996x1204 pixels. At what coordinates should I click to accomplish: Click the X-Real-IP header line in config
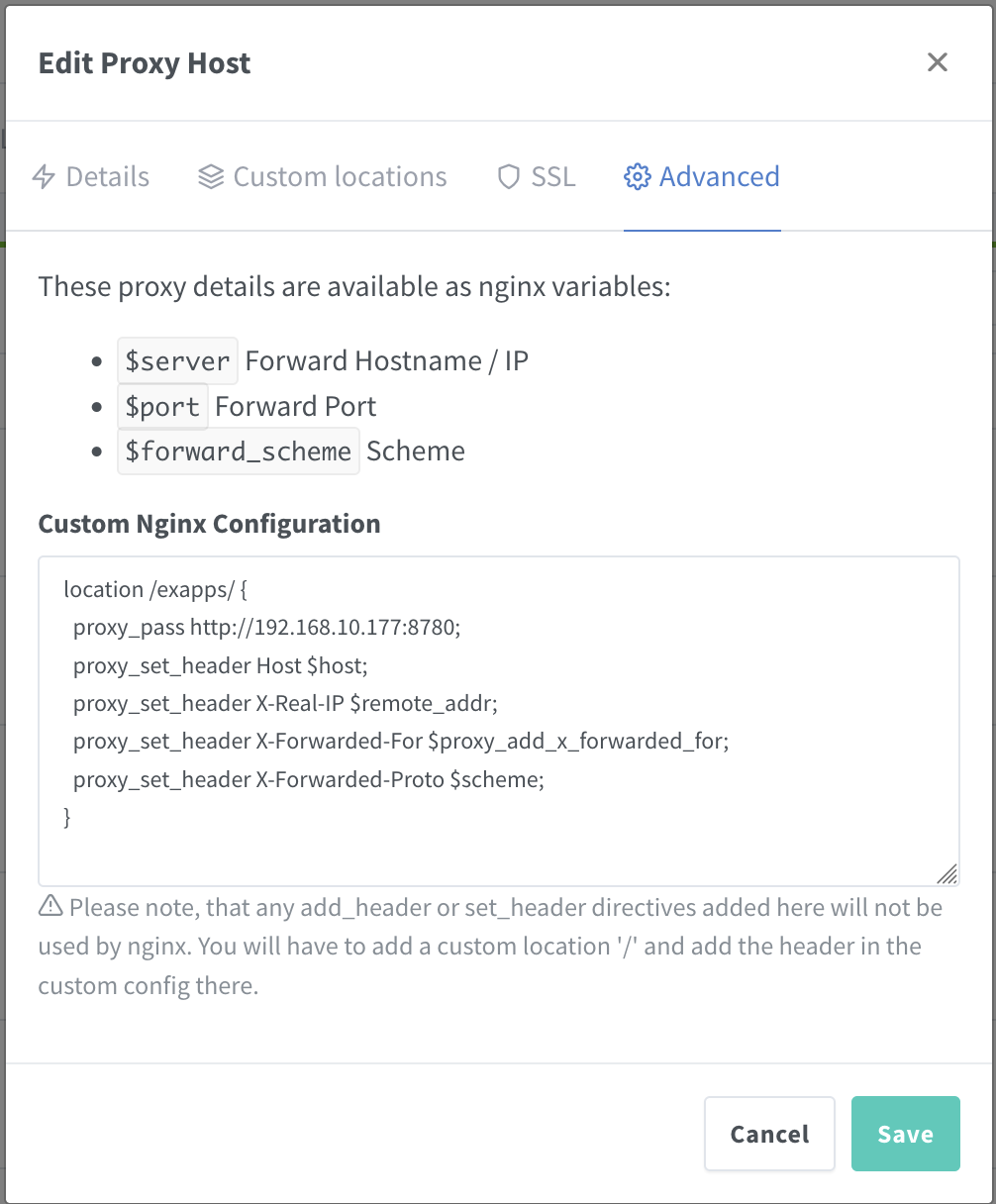[285, 704]
